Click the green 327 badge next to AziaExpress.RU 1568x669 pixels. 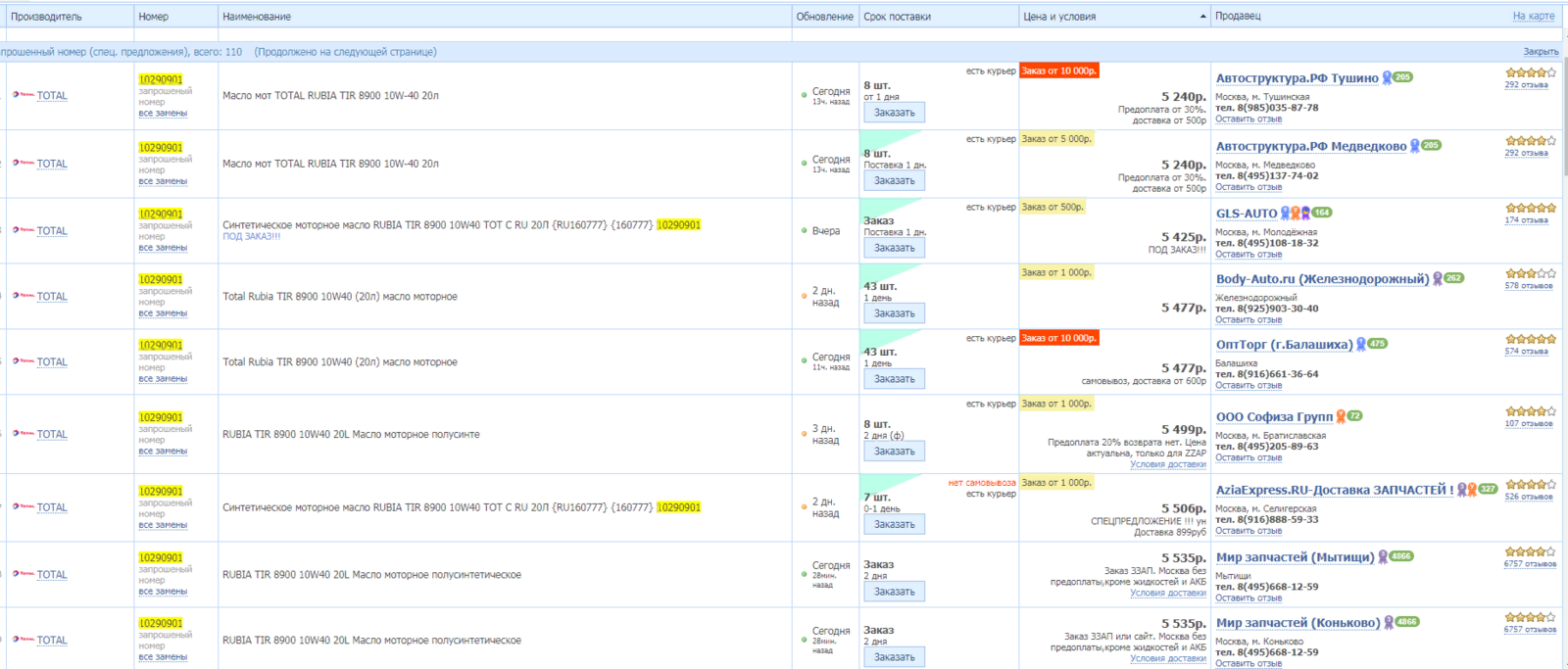1489,489
